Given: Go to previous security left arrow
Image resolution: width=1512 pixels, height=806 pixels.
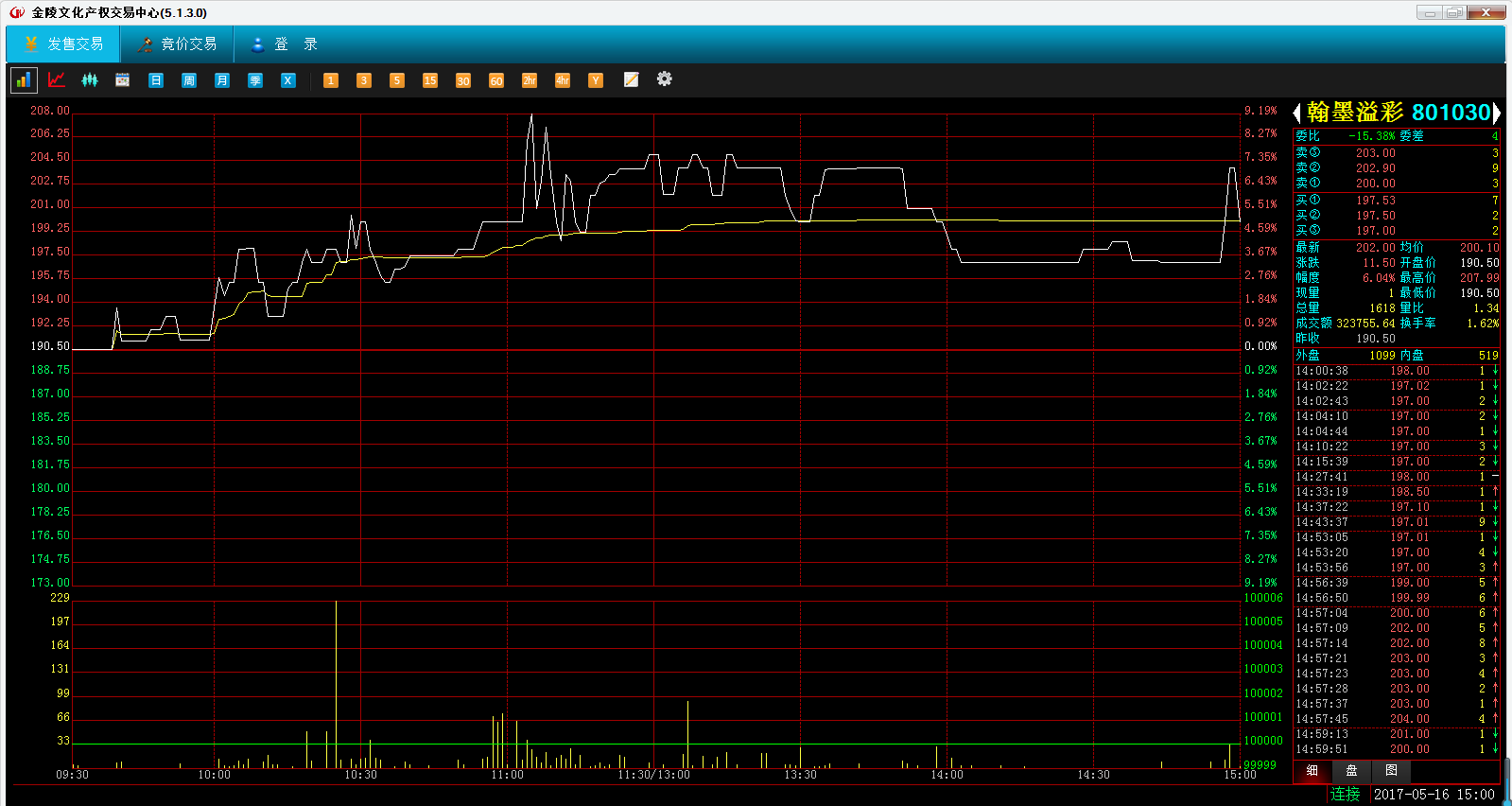Looking at the screenshot, I should point(1297,113).
